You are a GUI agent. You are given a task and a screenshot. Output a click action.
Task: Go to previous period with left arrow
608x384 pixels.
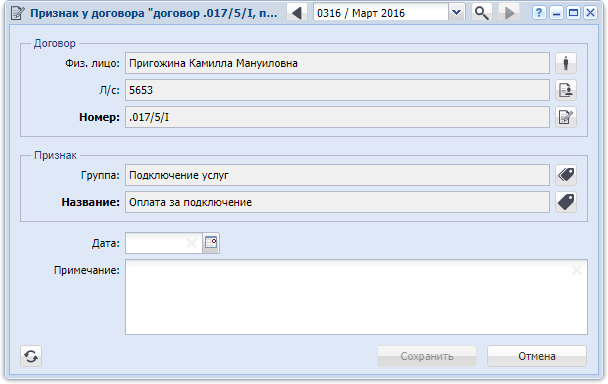(x=297, y=13)
